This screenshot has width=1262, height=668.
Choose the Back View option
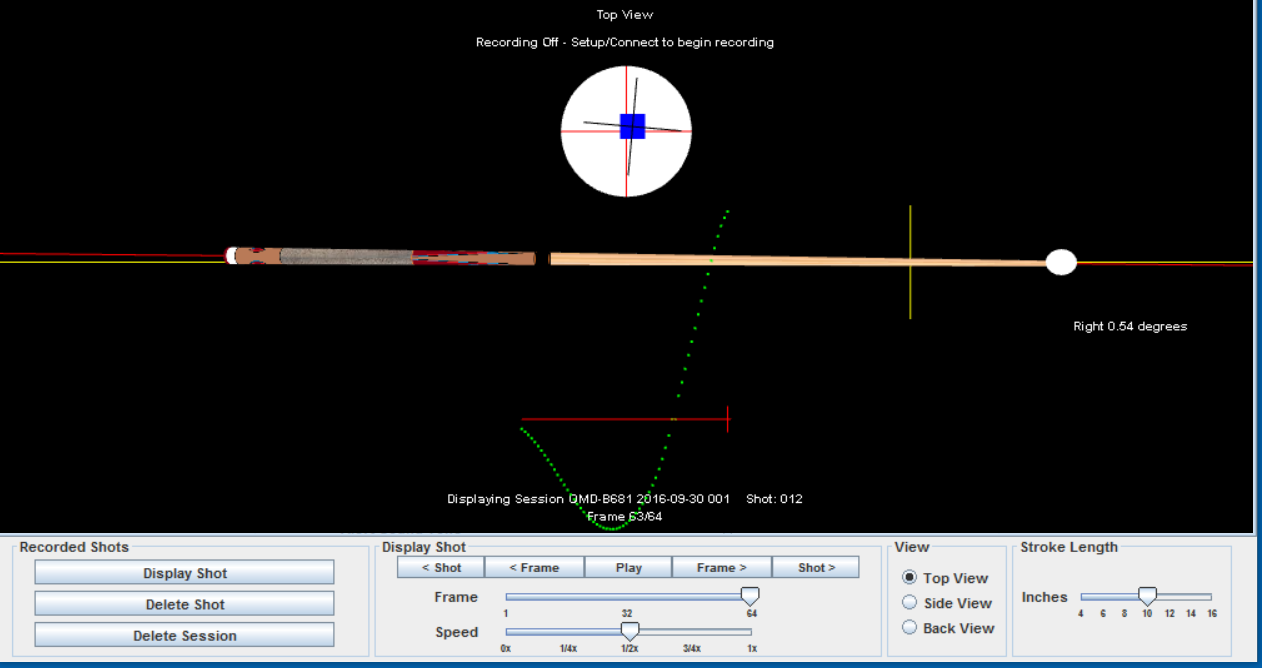(910, 628)
